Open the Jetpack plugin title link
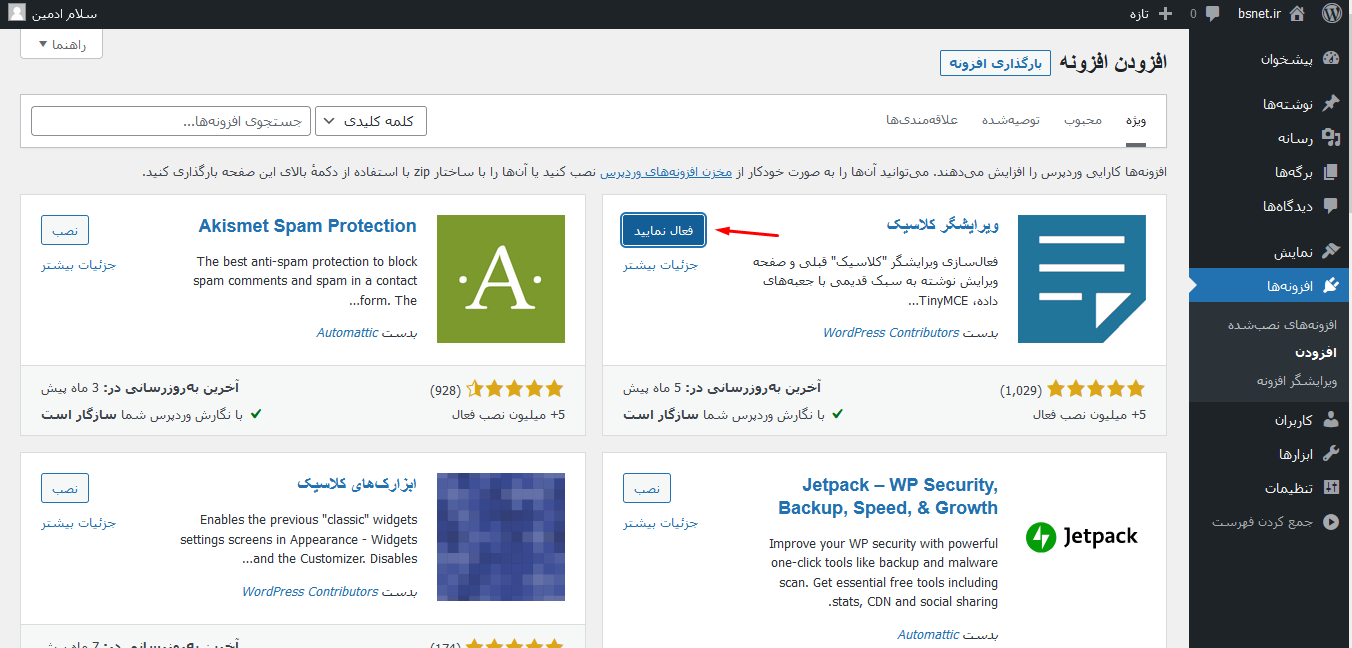Screen dimensions: 1352x648 [x=888, y=496]
